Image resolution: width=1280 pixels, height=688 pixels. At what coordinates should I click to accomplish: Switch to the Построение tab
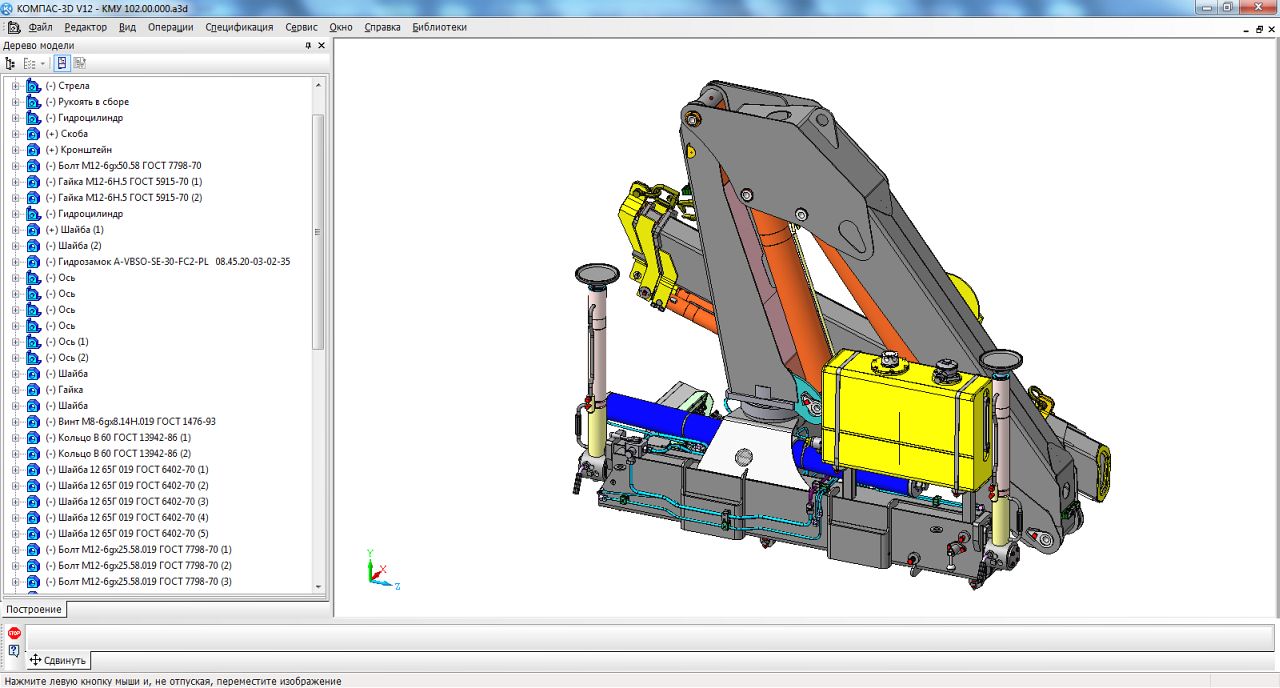click(x=33, y=609)
